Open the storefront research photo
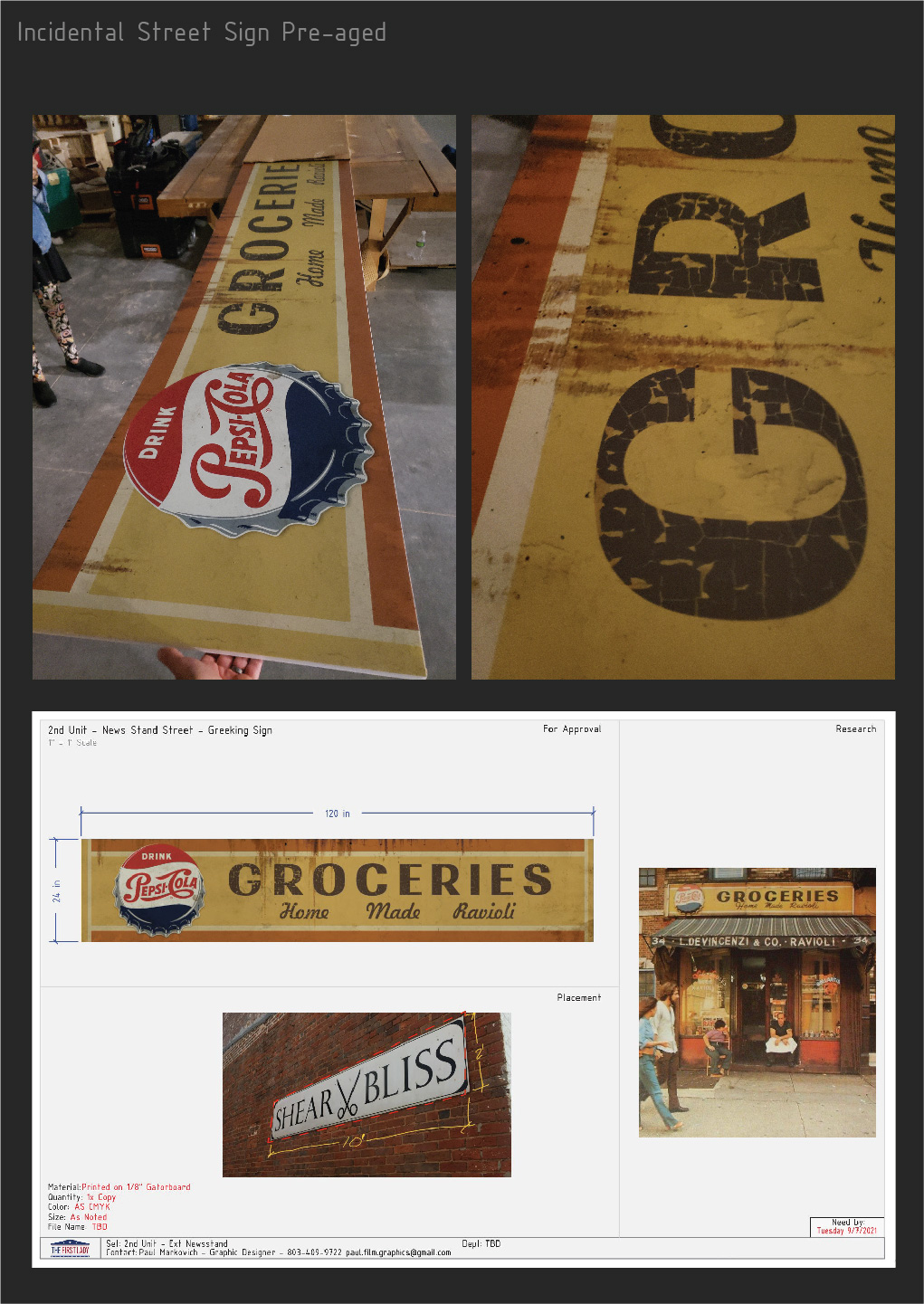This screenshot has width=924, height=1304. pos(757,1003)
